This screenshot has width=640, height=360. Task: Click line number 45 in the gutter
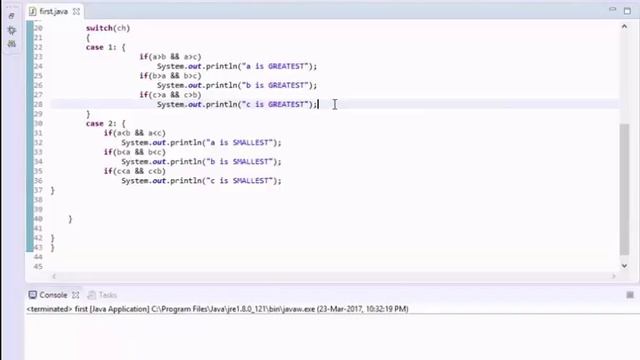tap(38, 266)
